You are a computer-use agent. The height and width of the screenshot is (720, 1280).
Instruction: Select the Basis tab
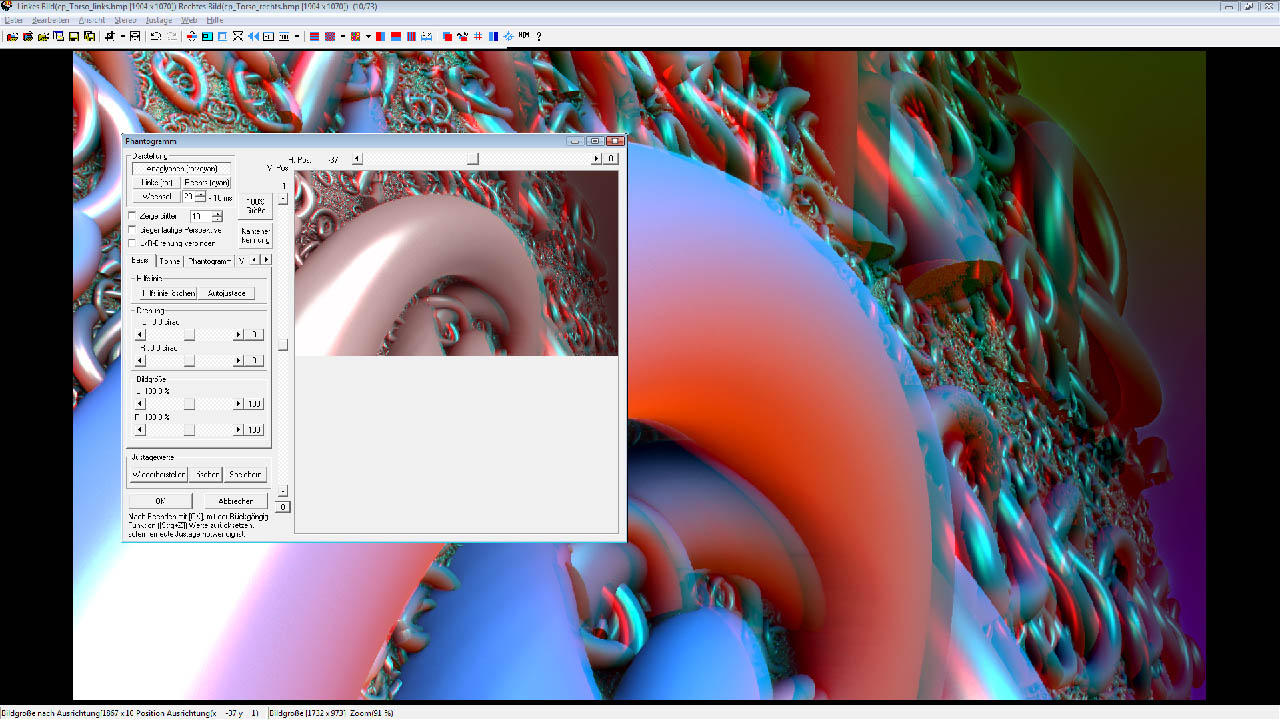tap(140, 260)
